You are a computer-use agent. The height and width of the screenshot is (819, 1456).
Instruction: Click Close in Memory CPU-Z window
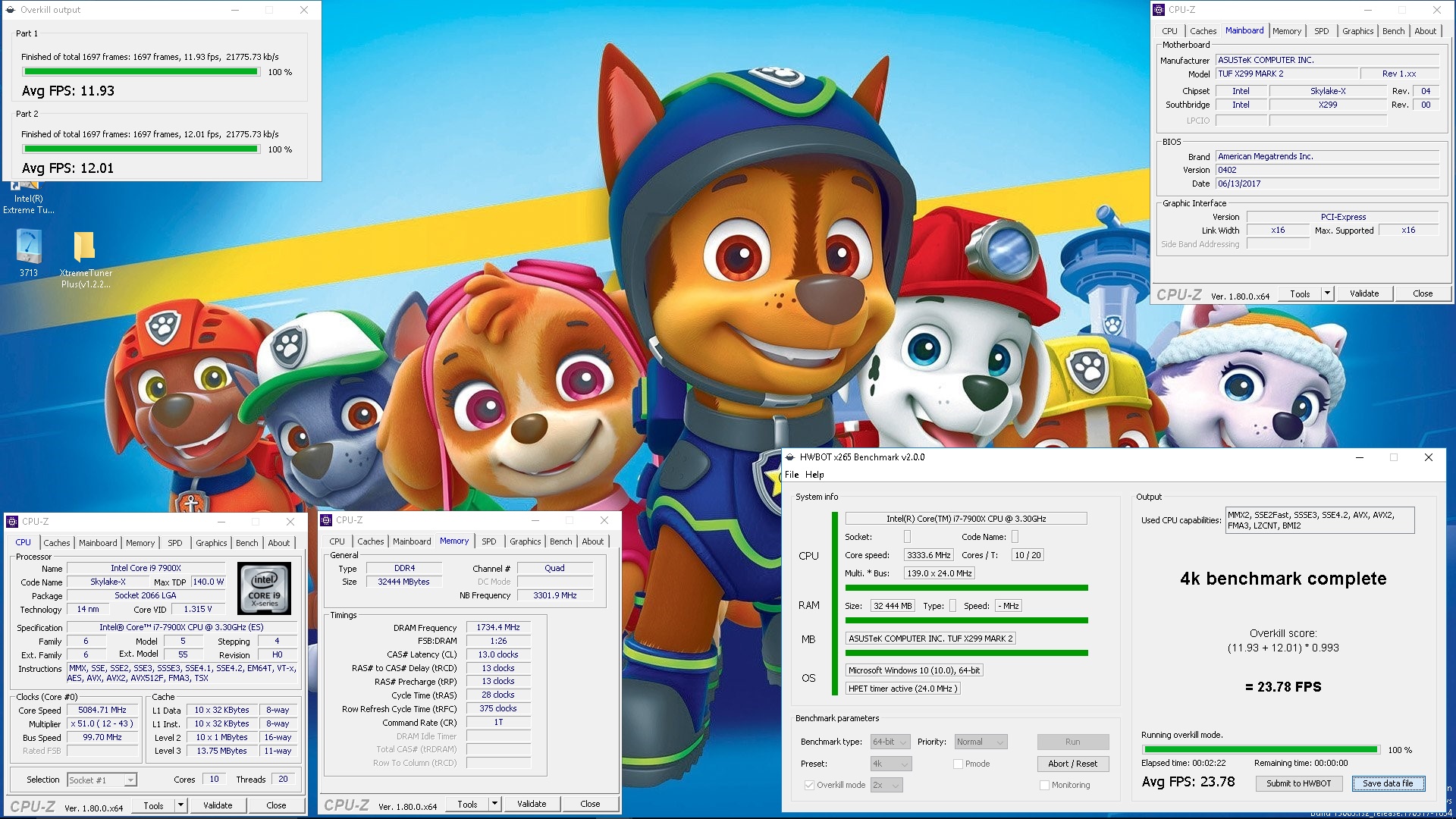coord(590,804)
